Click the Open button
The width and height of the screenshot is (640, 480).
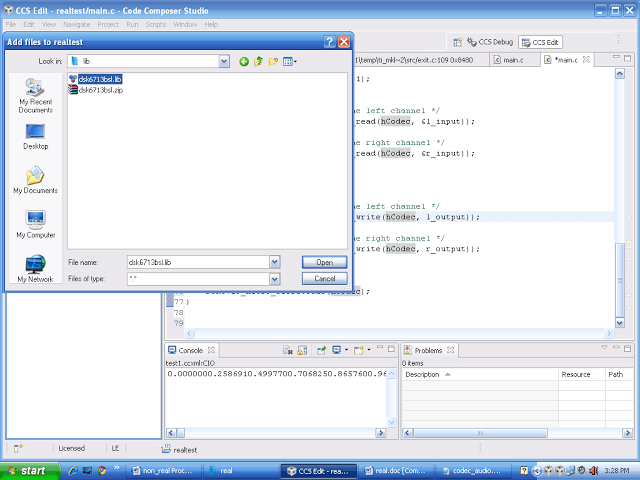point(324,262)
